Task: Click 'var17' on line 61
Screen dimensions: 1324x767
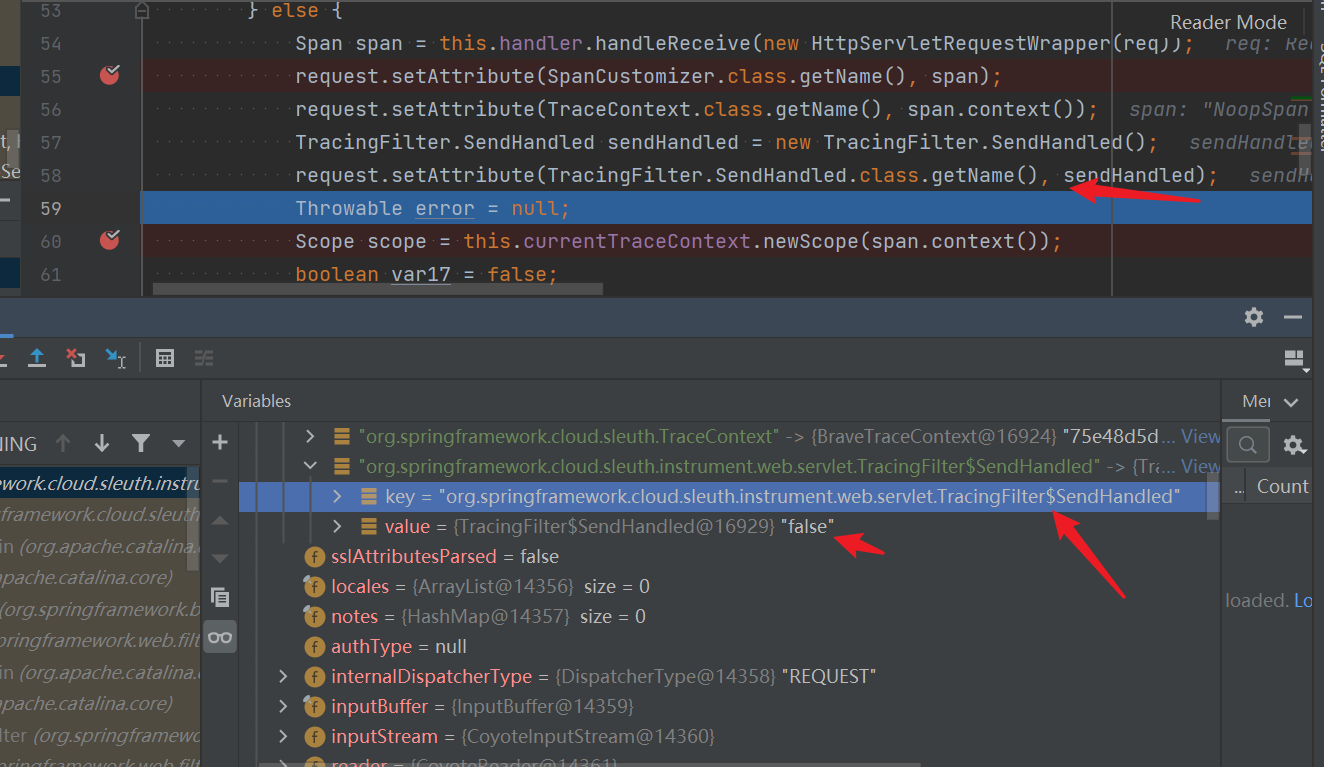Action: (421, 274)
